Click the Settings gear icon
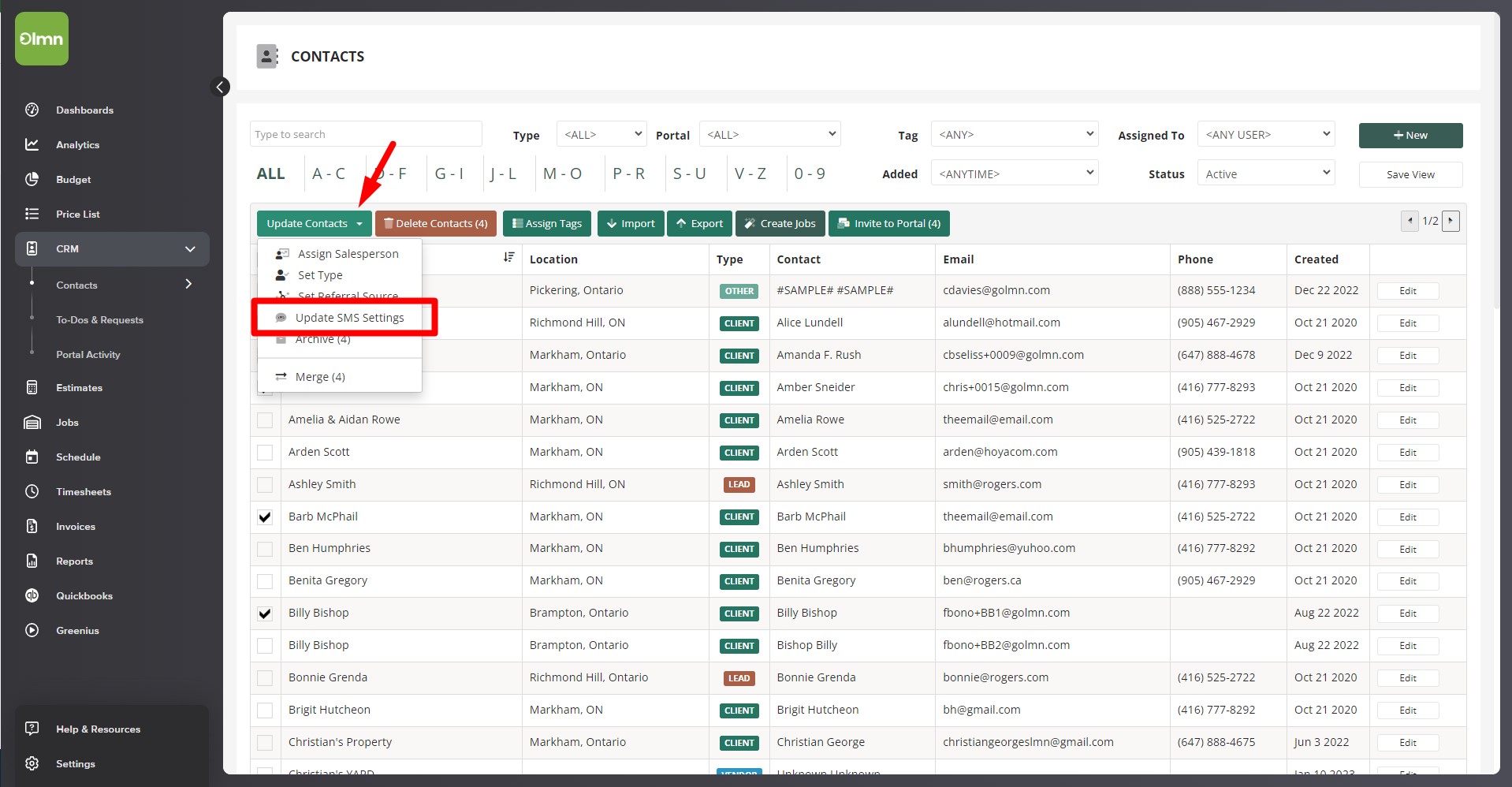This screenshot has height=787, width=1512. tap(32, 763)
